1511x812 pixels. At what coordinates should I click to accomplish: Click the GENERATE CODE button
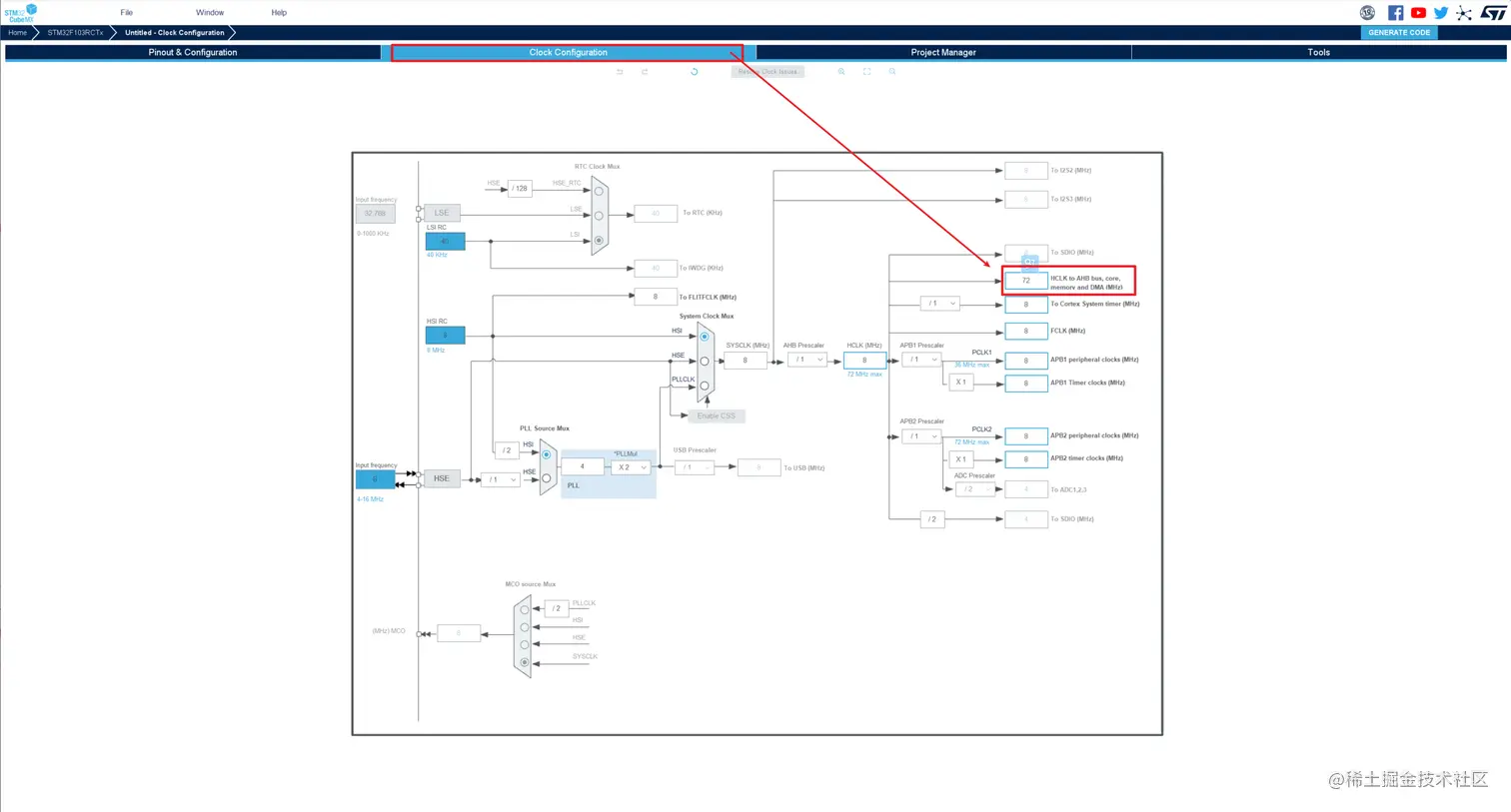coord(1399,32)
